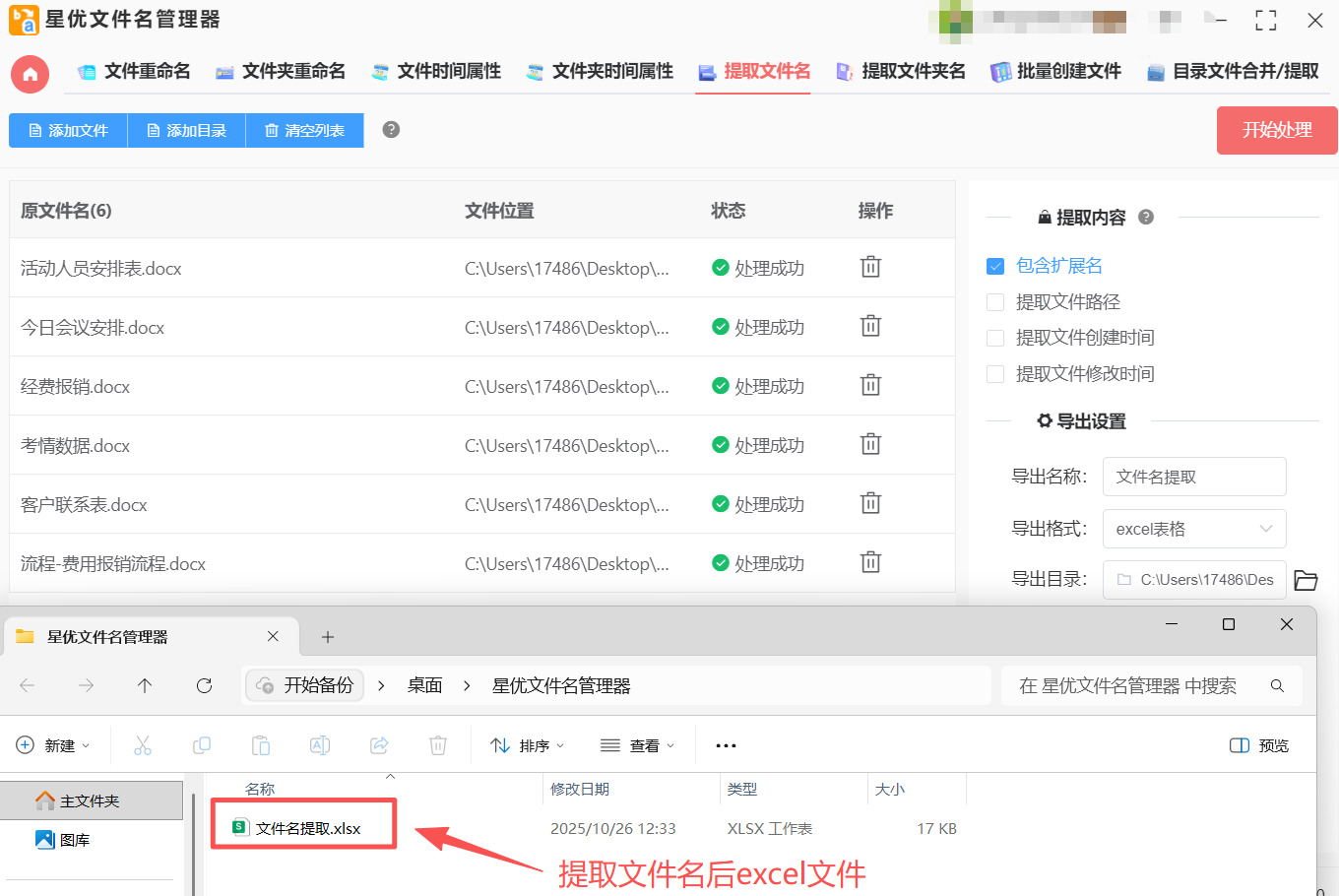Open a new explorer tab with plus

(328, 637)
